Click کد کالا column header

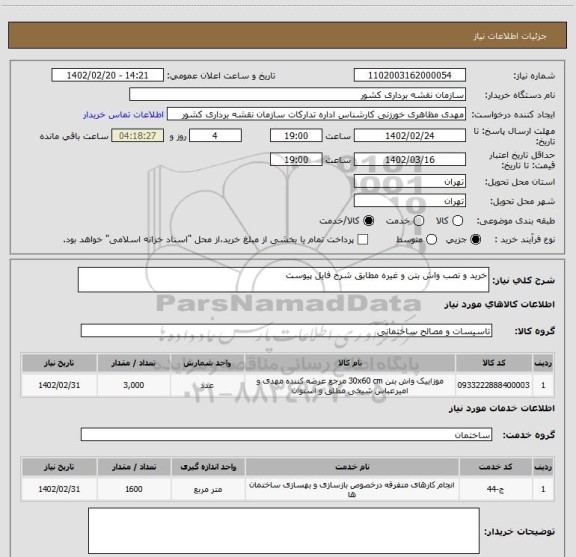494,363
